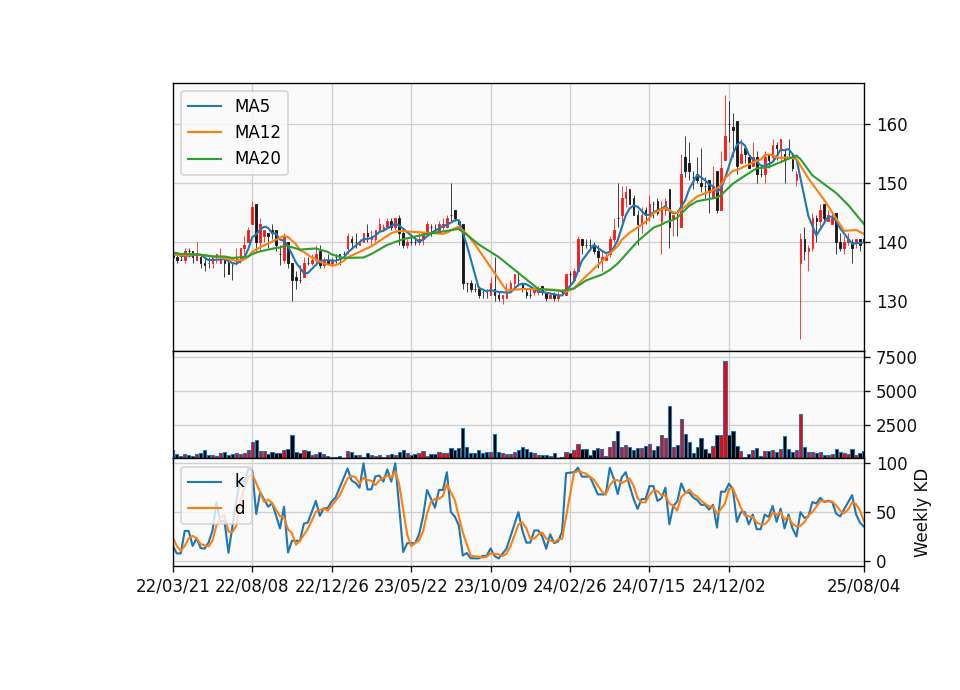Image resolution: width=960 pixels, height=690 pixels.
Task: Click the green MA20 legend line sample
Action: click(x=204, y=159)
